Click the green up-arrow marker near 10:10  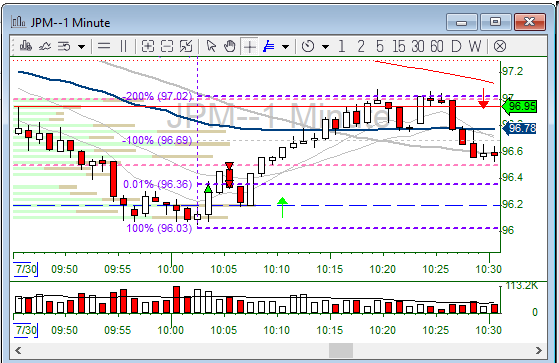point(282,207)
